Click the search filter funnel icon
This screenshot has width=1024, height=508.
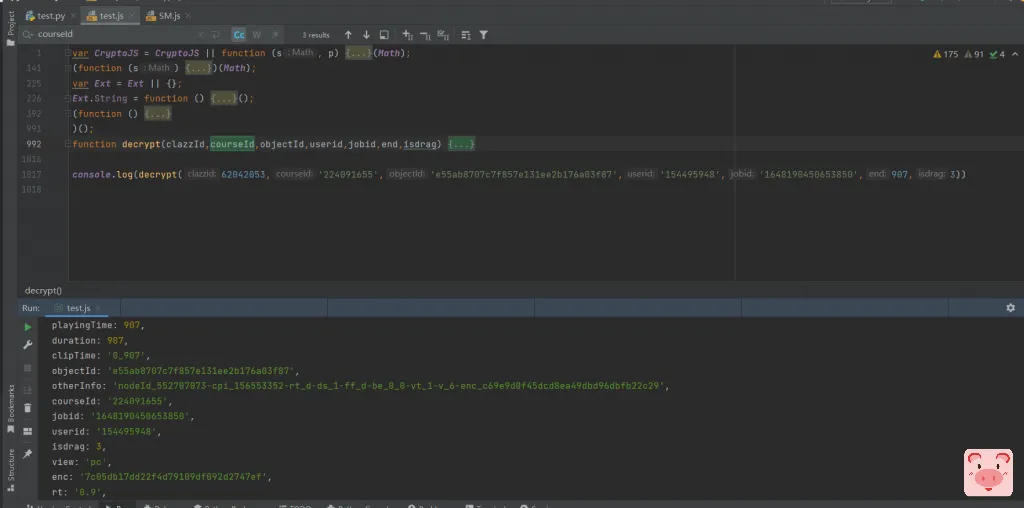(484, 34)
